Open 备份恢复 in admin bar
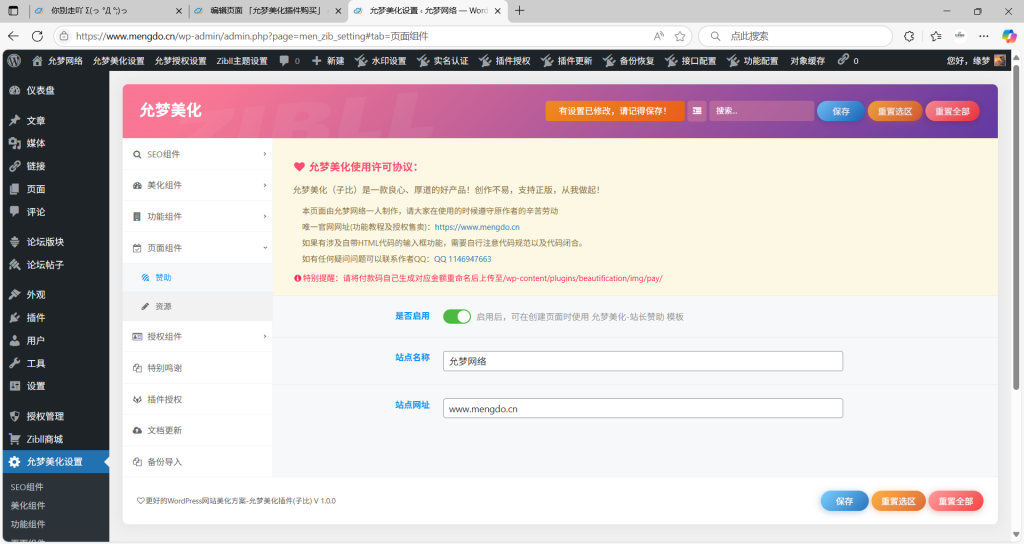The width and height of the screenshot is (1024, 544). pyautogui.click(x=629, y=61)
